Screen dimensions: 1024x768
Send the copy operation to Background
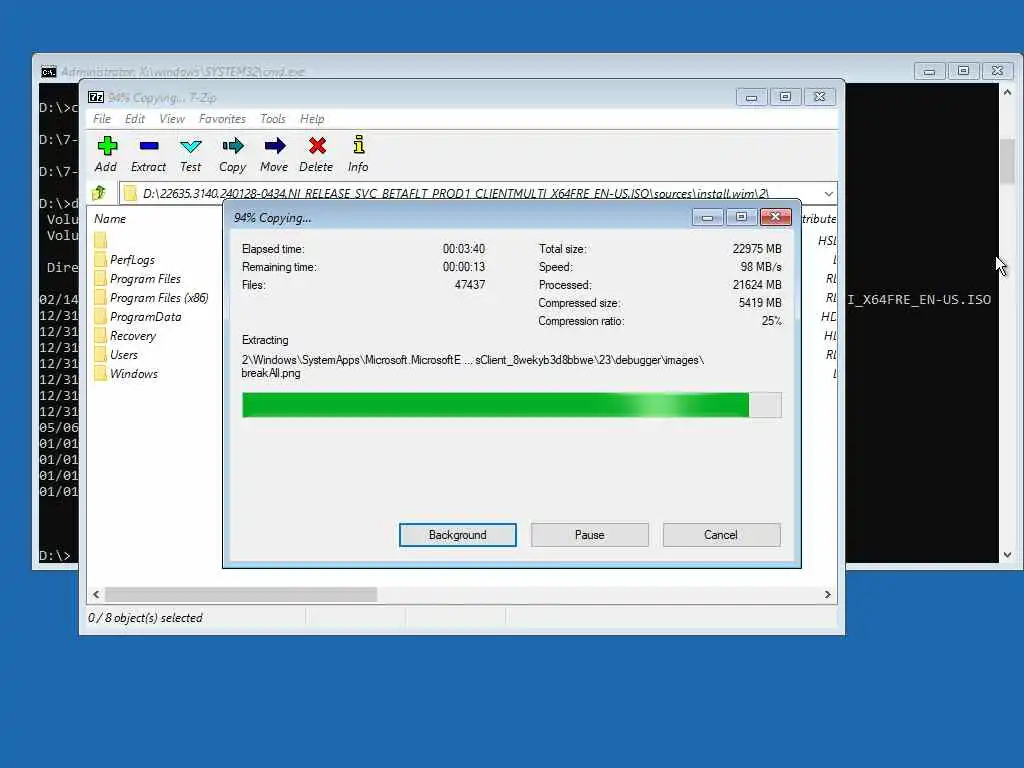(458, 535)
